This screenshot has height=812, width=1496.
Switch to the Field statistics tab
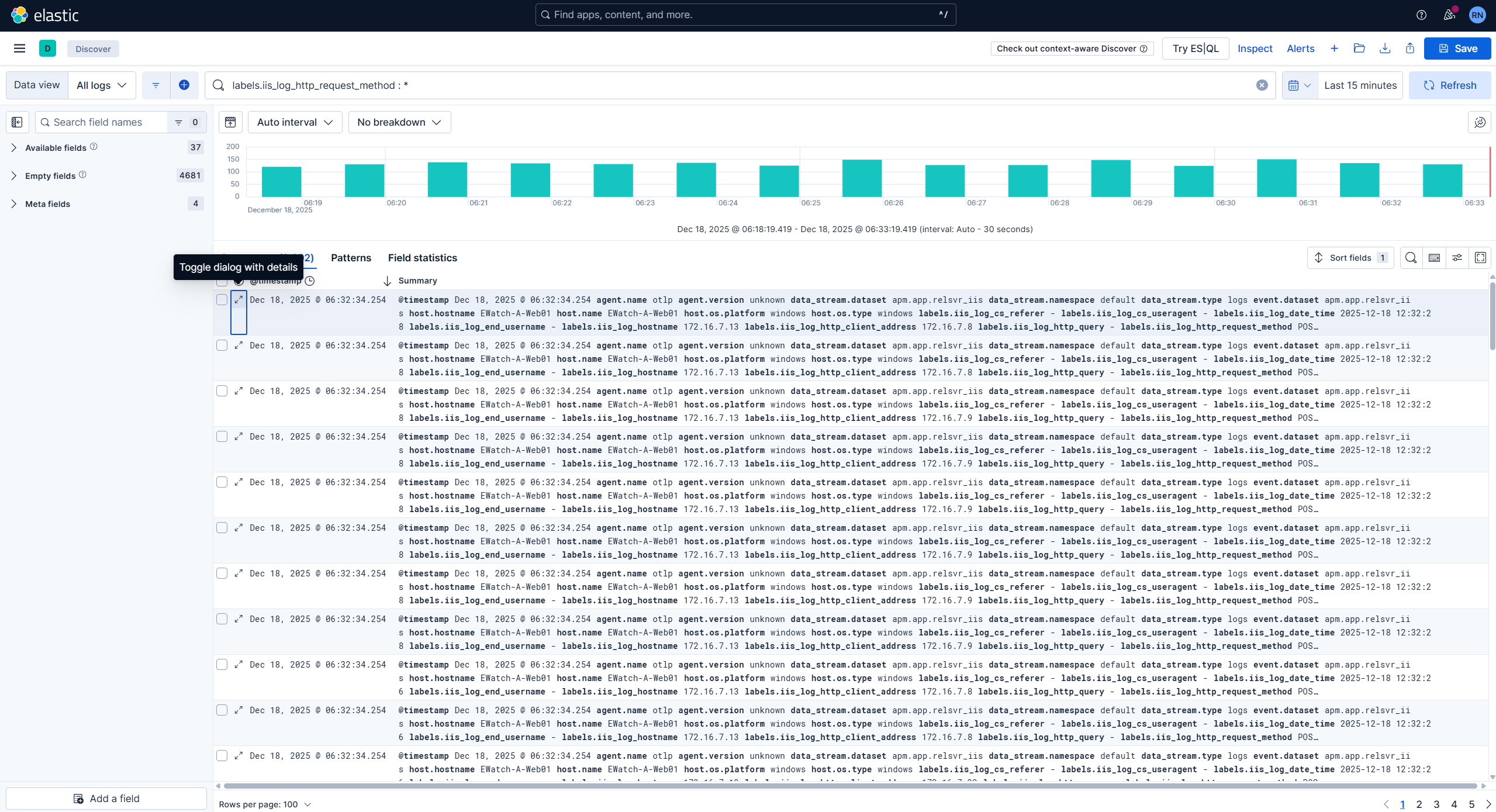(422, 258)
